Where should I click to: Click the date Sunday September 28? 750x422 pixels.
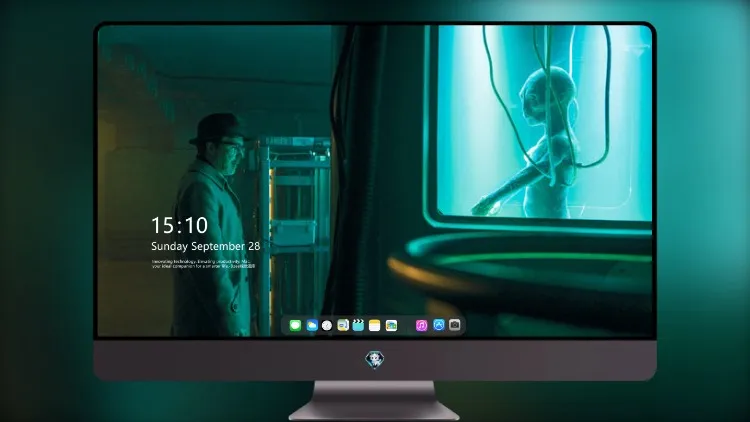click(x=206, y=246)
